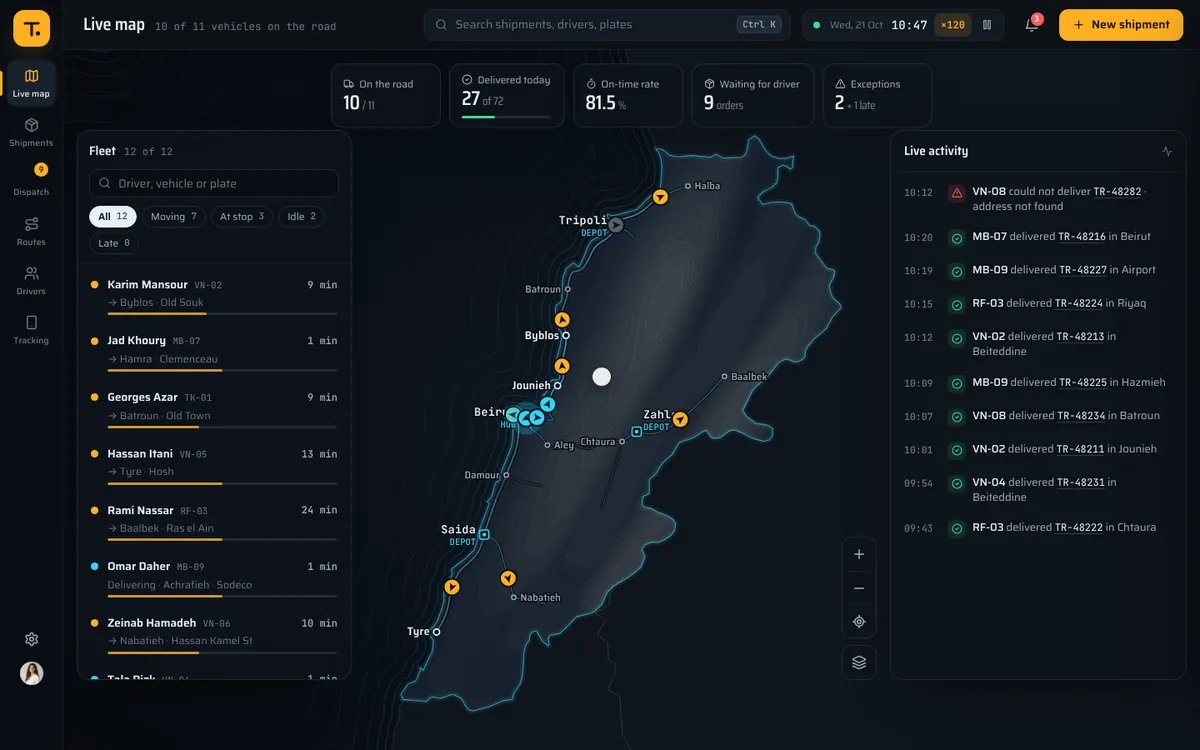Open the Live map sidebar item
This screenshot has height=750, width=1200.
click(x=31, y=84)
